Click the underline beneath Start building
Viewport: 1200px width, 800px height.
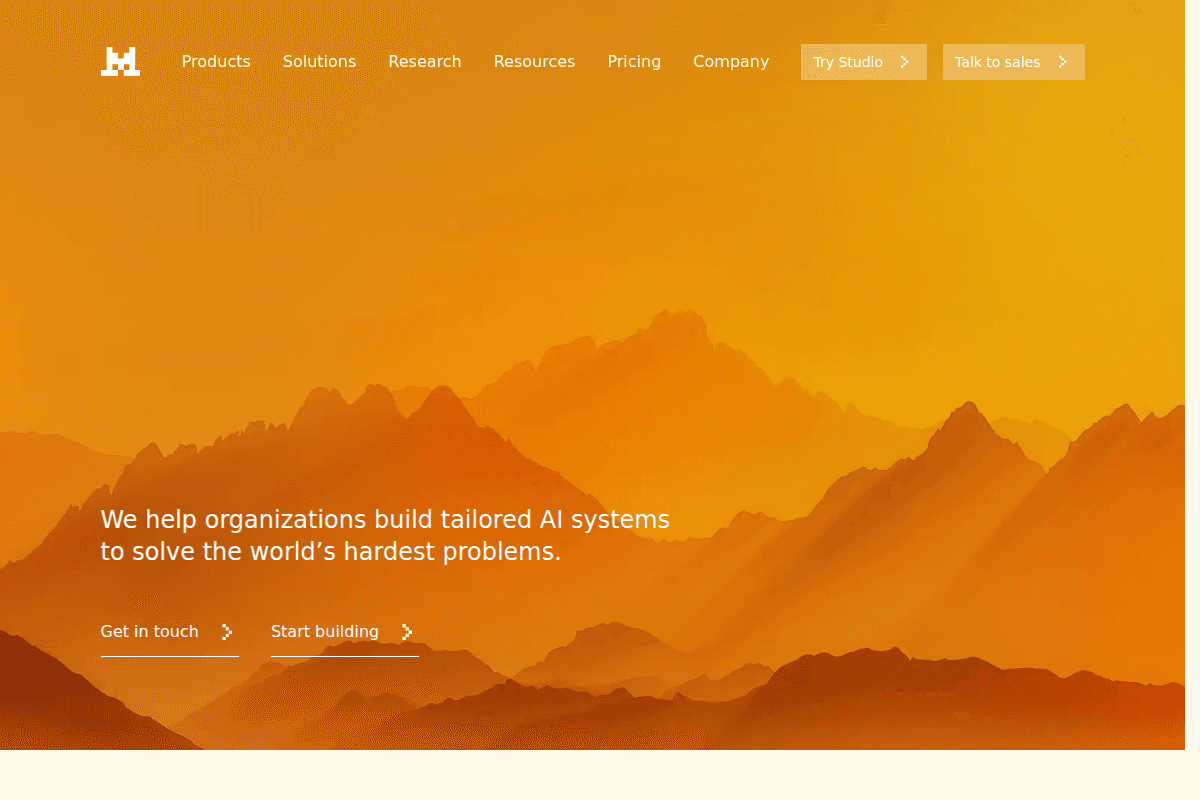tap(344, 655)
